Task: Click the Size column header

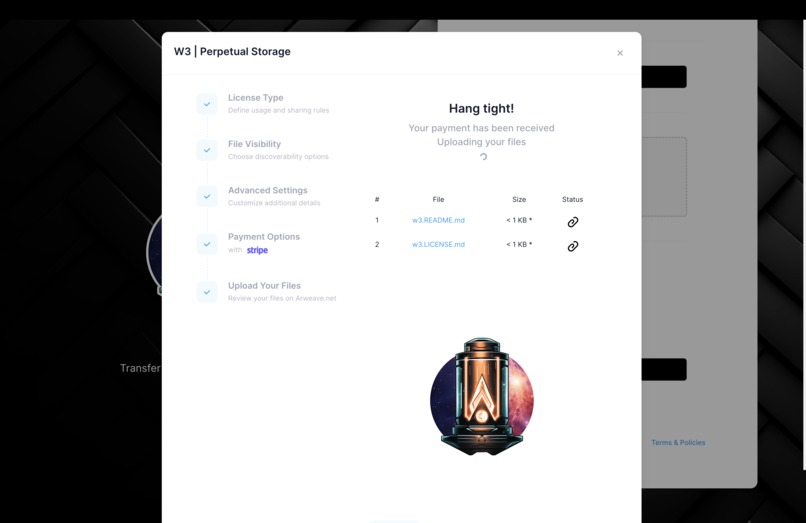Action: (x=519, y=200)
